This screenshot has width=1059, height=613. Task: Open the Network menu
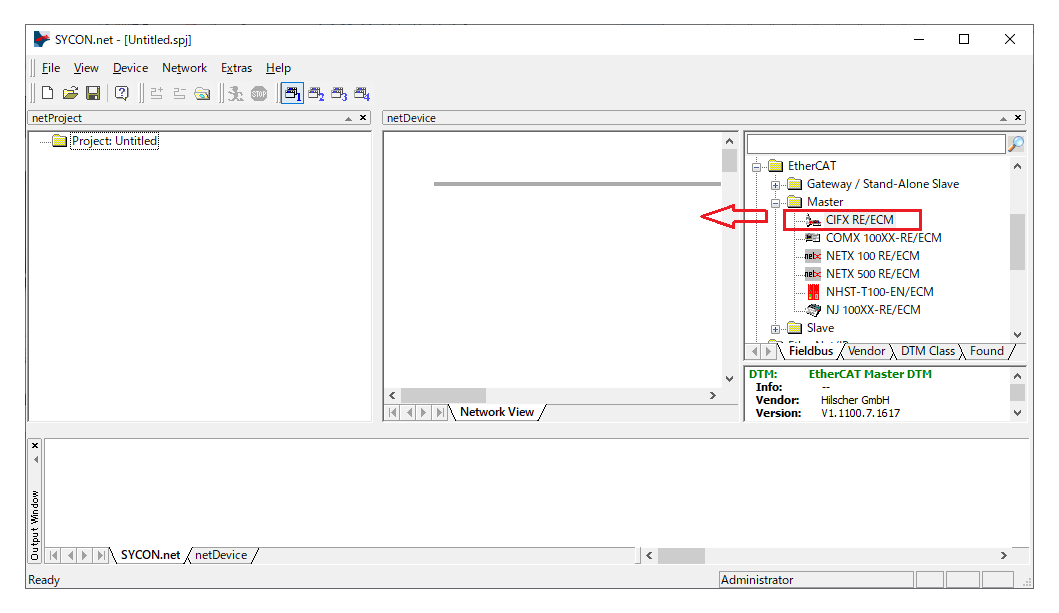click(184, 68)
